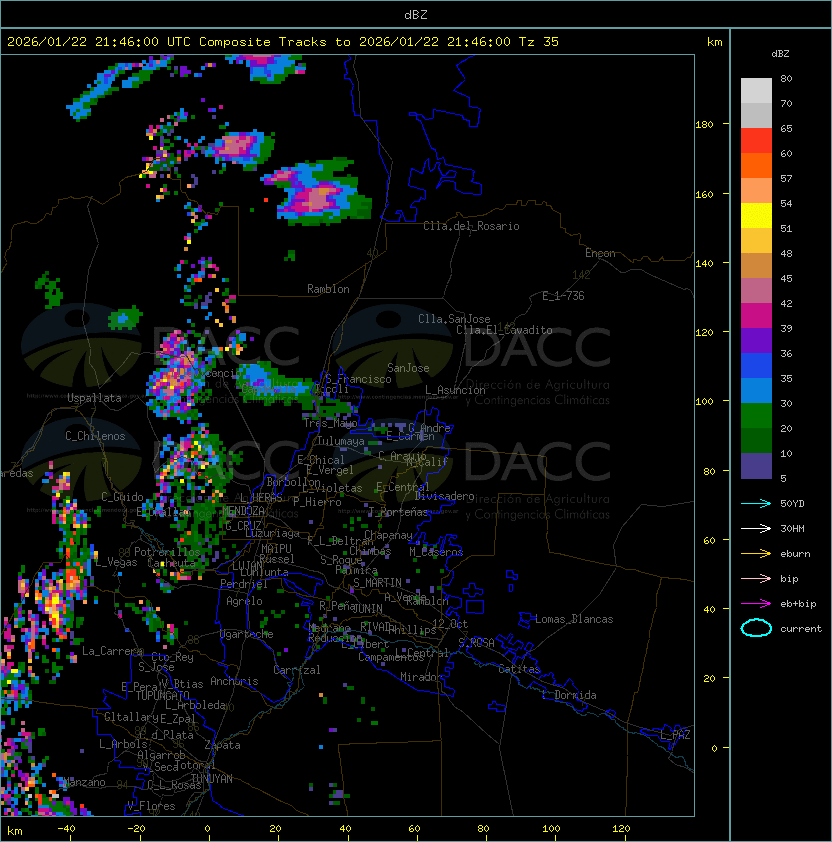This screenshot has width=832, height=842.
Task: Click the magenta eb+bip arrow legend icon
Action: 756,604
